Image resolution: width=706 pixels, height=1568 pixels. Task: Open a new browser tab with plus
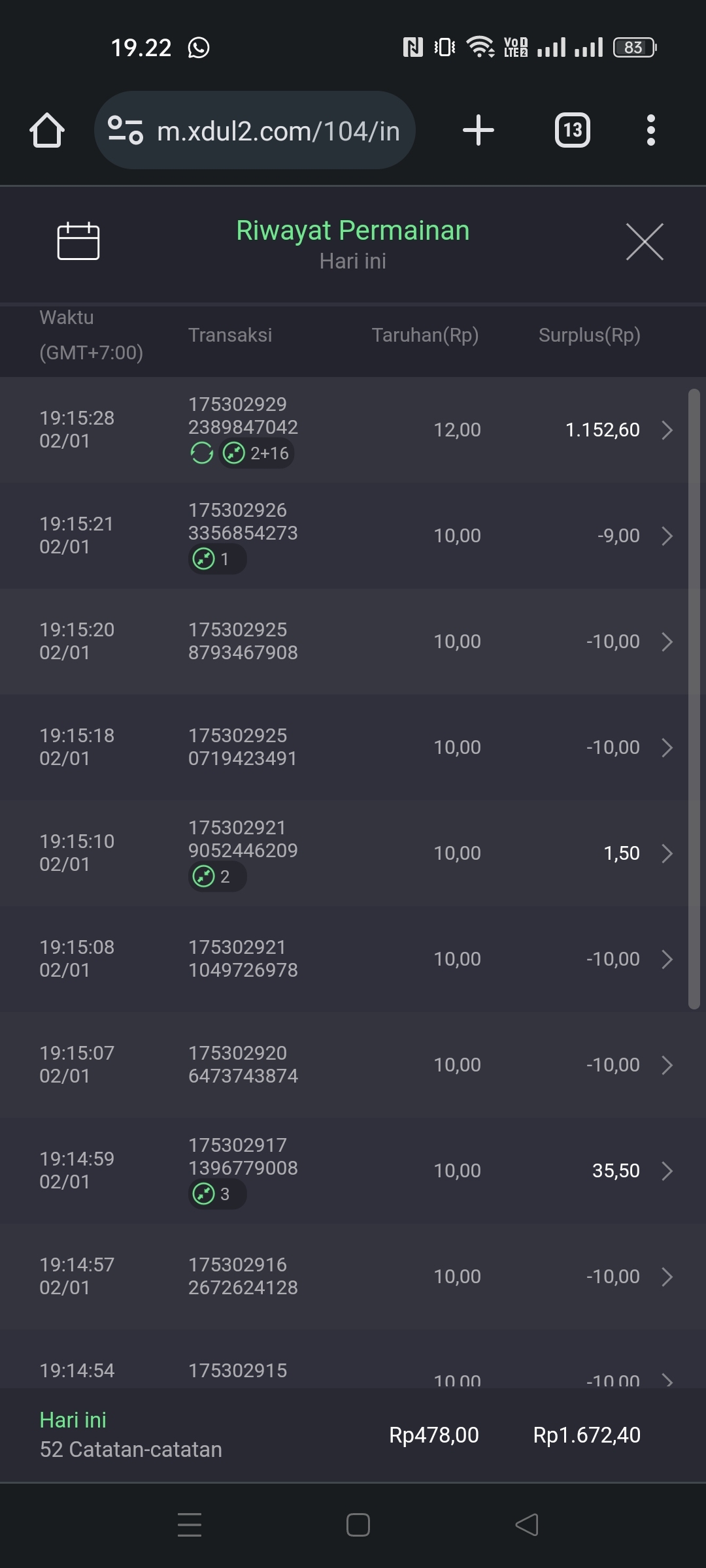click(478, 130)
